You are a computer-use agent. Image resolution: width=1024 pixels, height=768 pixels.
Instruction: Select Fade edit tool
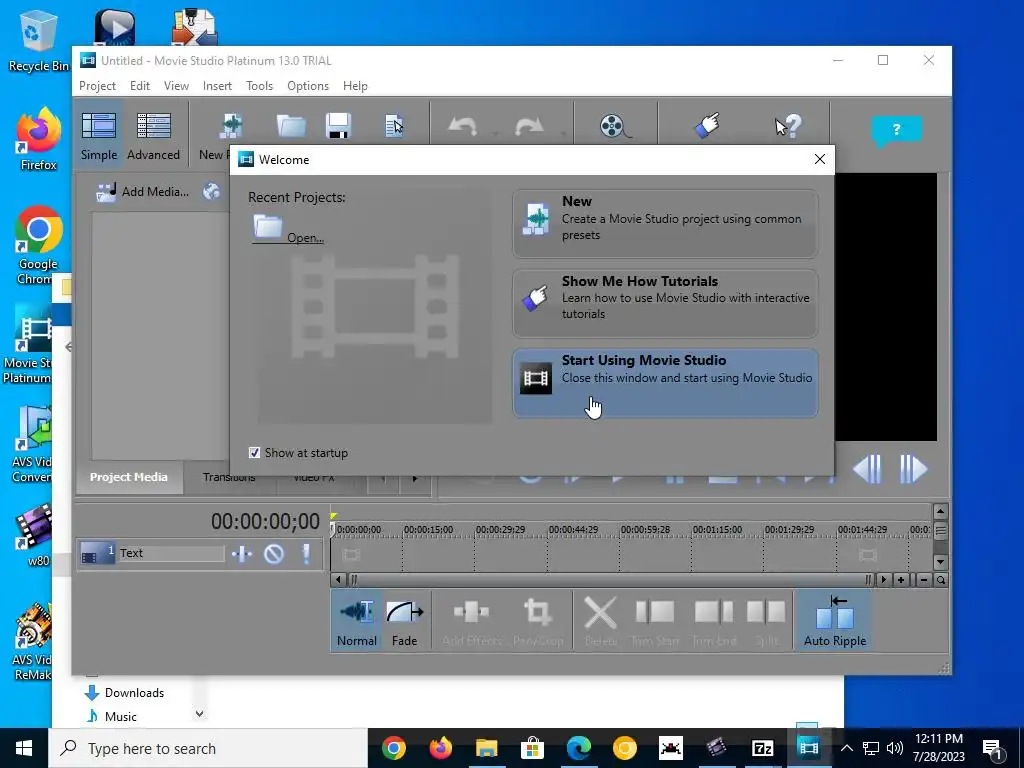point(404,621)
